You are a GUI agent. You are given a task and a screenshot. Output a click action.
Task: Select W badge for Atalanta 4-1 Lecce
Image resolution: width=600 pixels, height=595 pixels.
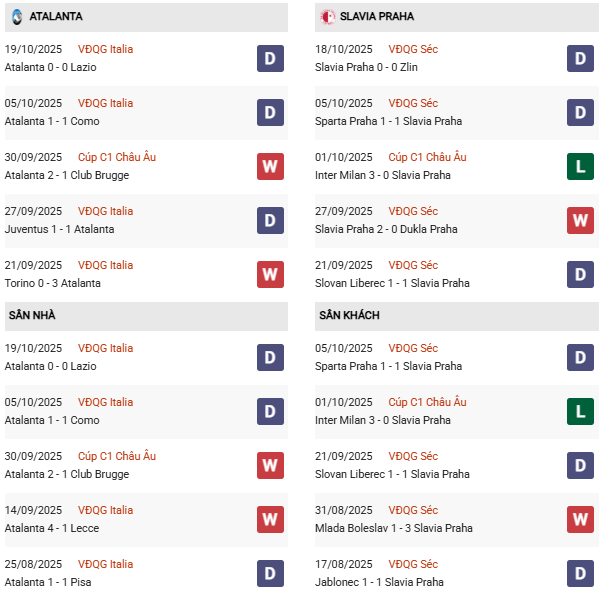[x=270, y=519]
